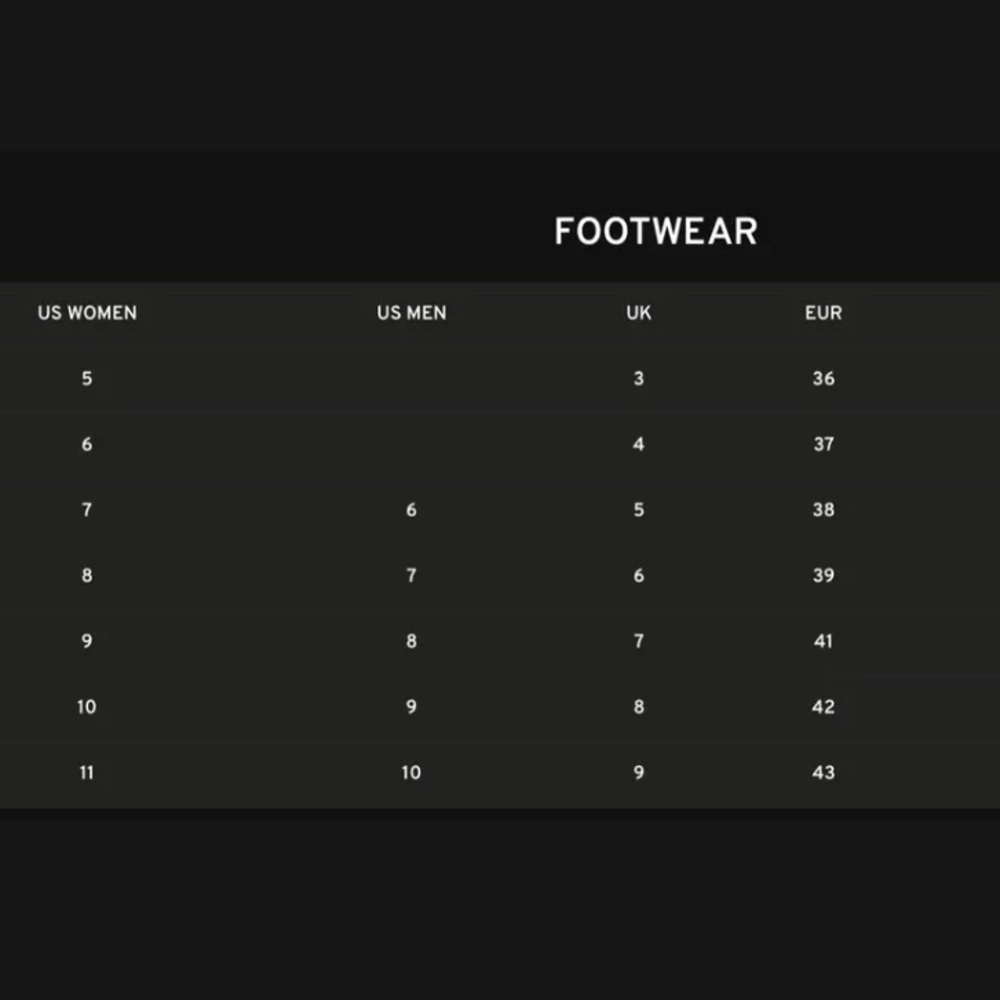1000x1000 pixels.
Task: Select US Women size 10 cell
Action: pos(87,707)
